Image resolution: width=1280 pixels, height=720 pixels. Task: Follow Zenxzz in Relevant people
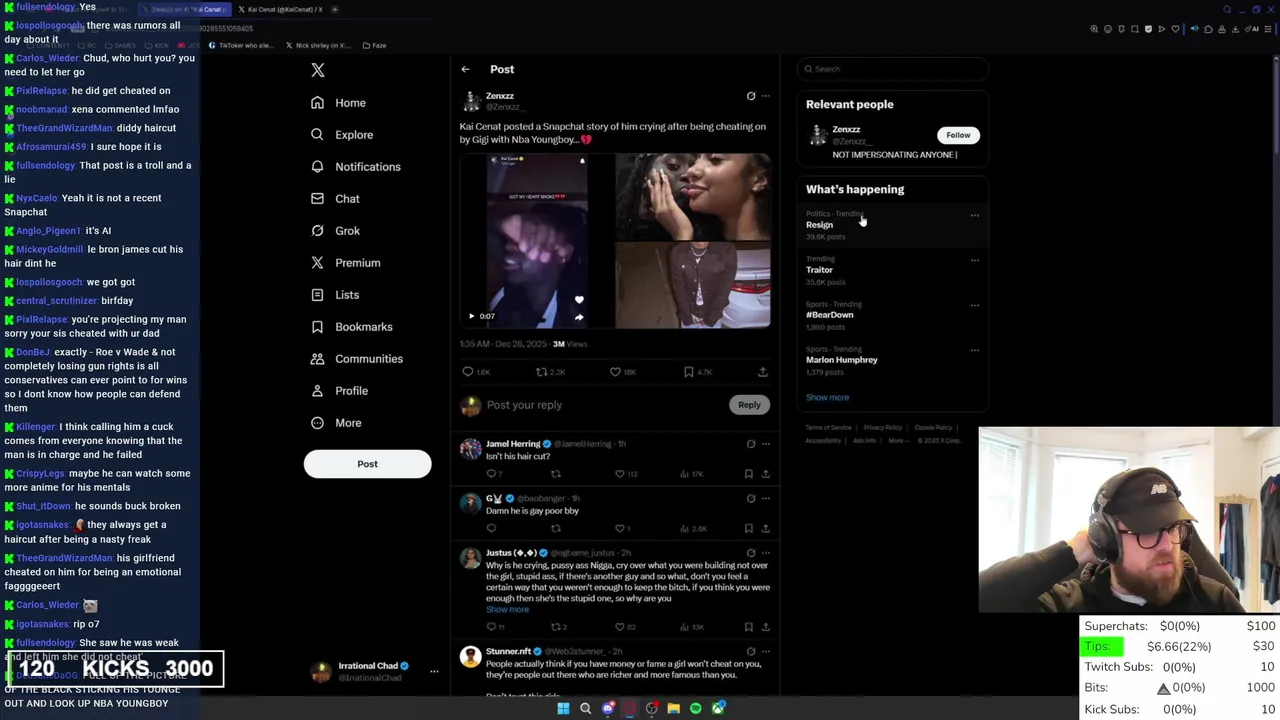point(958,135)
